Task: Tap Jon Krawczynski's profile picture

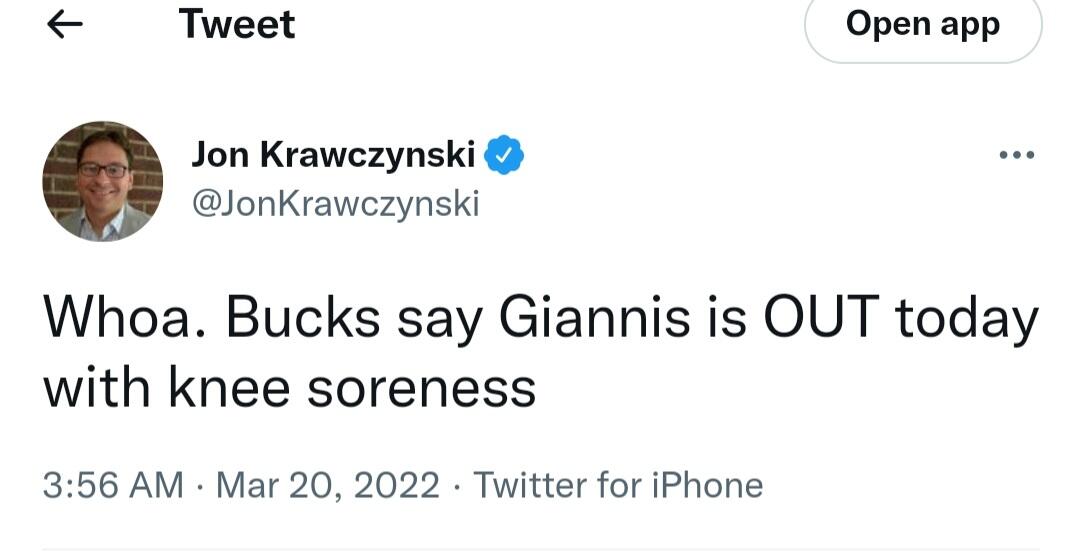Action: click(102, 182)
